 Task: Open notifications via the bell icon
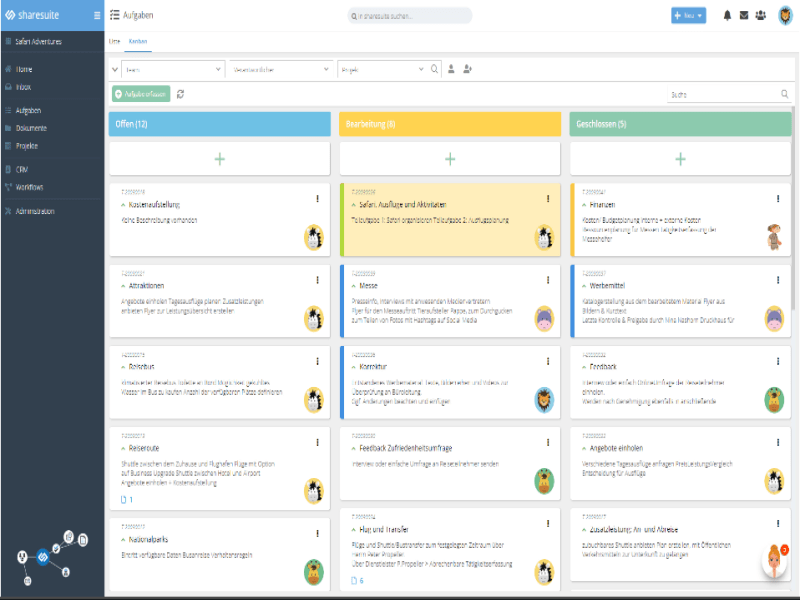(x=727, y=14)
